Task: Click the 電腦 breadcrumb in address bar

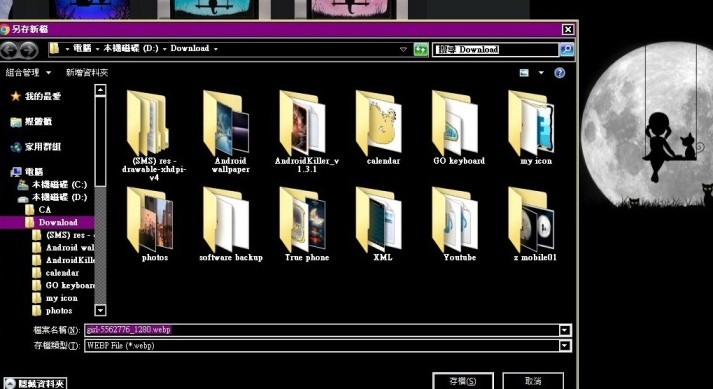Action: pyautogui.click(x=82, y=48)
